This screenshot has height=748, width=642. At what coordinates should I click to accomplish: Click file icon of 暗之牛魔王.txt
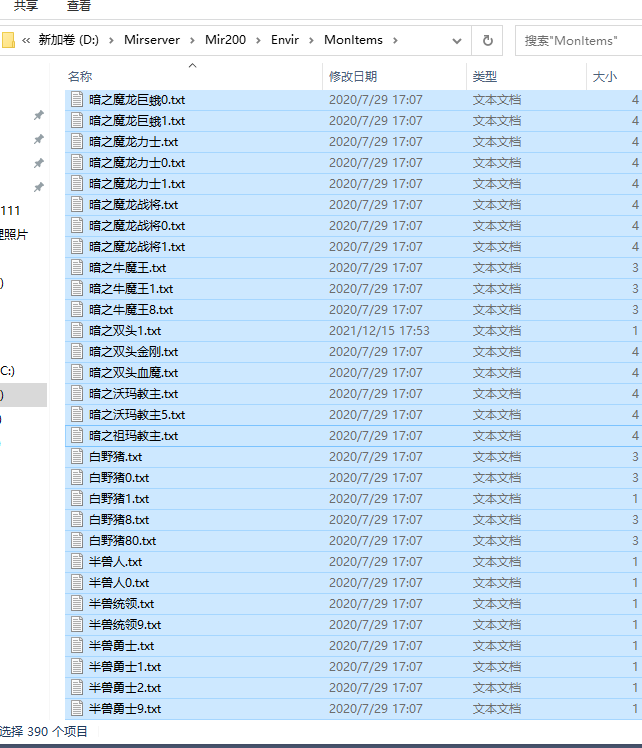click(x=77, y=267)
